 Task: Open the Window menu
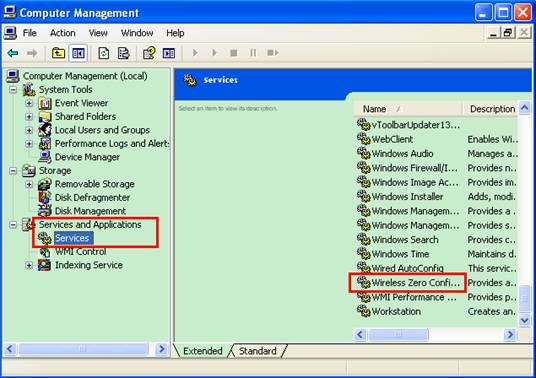[137, 33]
